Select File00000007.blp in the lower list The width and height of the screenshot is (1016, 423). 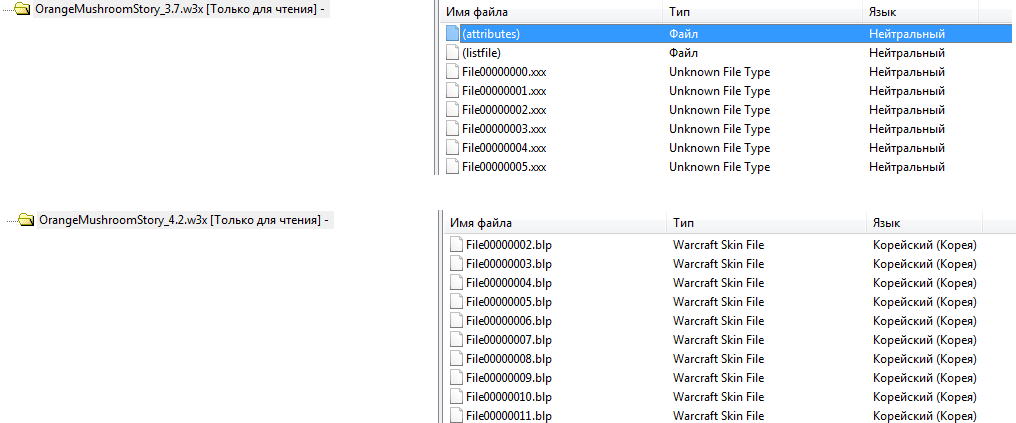tap(509, 339)
